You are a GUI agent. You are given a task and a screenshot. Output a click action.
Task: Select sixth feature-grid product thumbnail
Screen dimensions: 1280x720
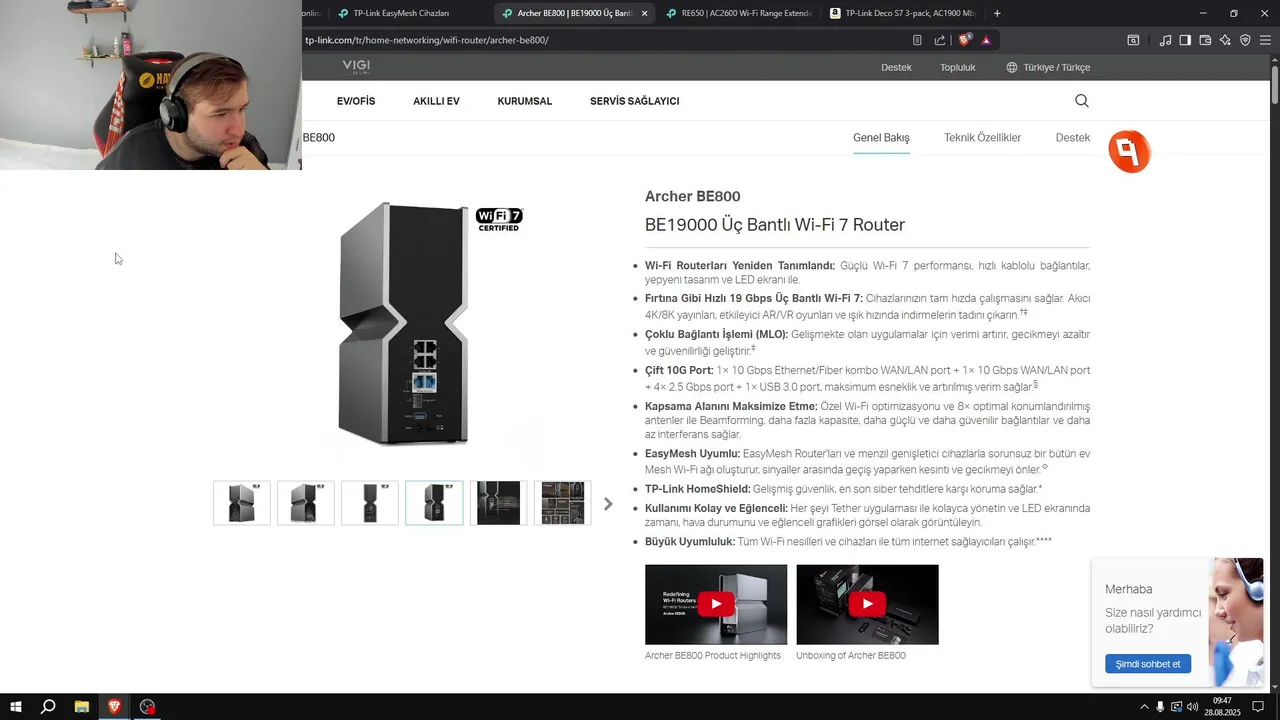(x=562, y=503)
